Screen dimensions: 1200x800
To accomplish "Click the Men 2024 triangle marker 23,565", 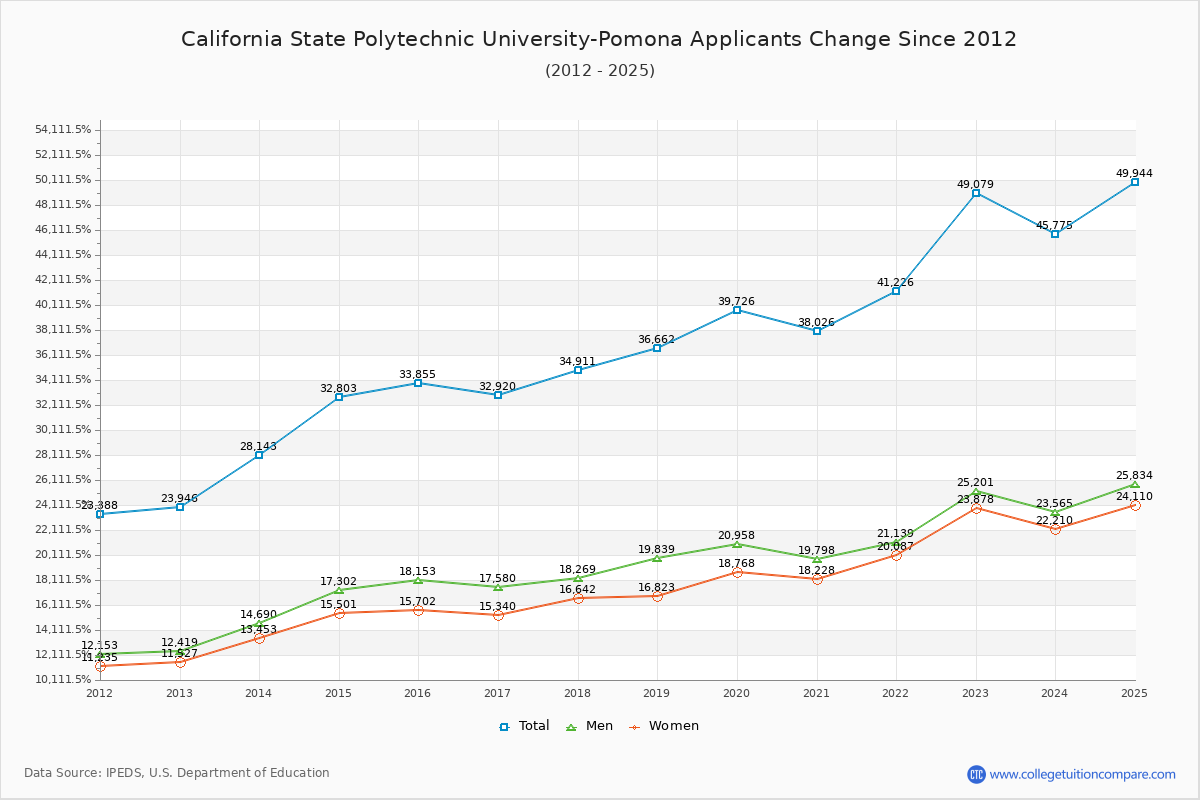I will 1055,512.
